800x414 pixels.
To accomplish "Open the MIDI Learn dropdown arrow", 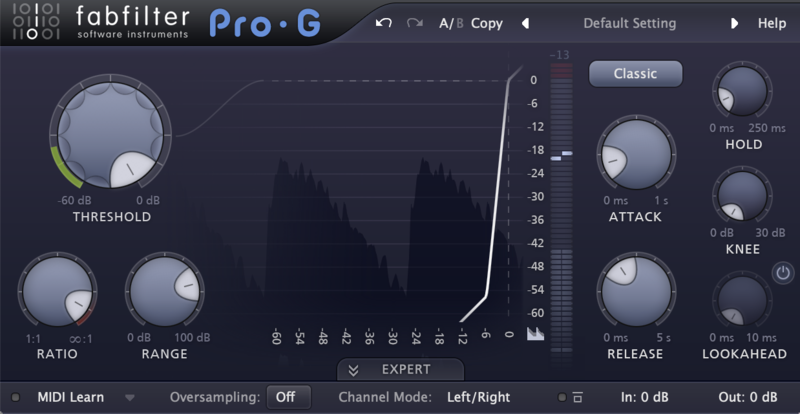I will 130,398.
